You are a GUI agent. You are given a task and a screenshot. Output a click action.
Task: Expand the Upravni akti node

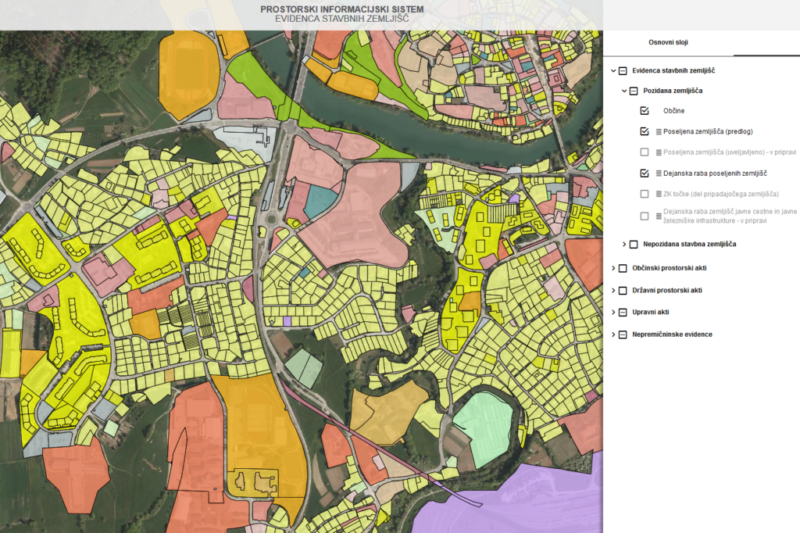tap(613, 313)
